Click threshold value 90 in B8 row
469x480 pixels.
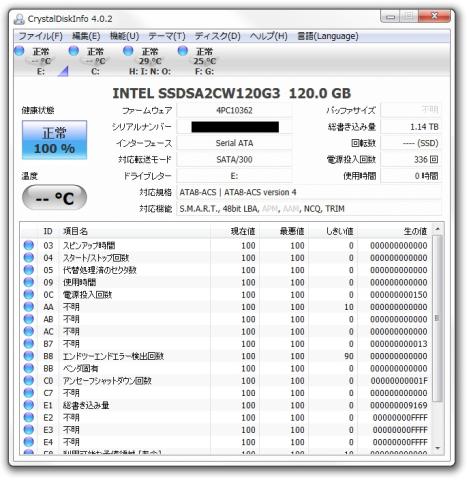349,356
